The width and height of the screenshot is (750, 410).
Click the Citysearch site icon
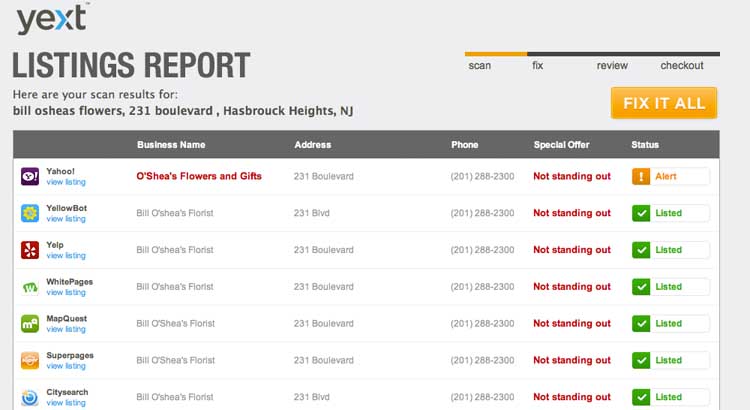click(x=30, y=397)
